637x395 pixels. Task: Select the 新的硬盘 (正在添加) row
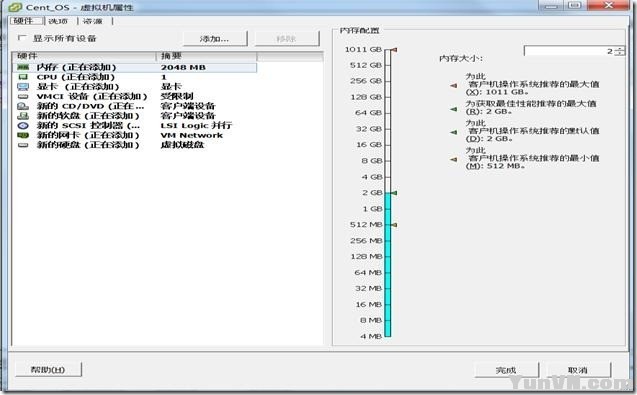[135, 145]
